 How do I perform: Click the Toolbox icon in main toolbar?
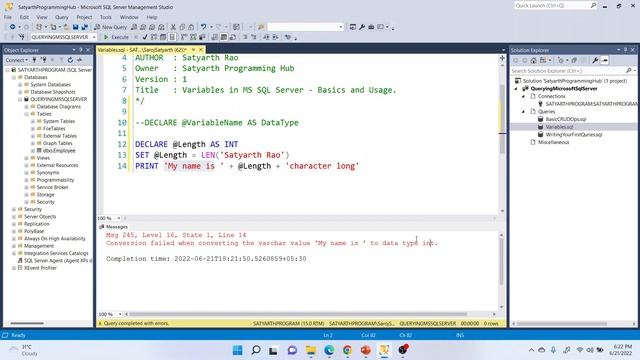point(371,27)
